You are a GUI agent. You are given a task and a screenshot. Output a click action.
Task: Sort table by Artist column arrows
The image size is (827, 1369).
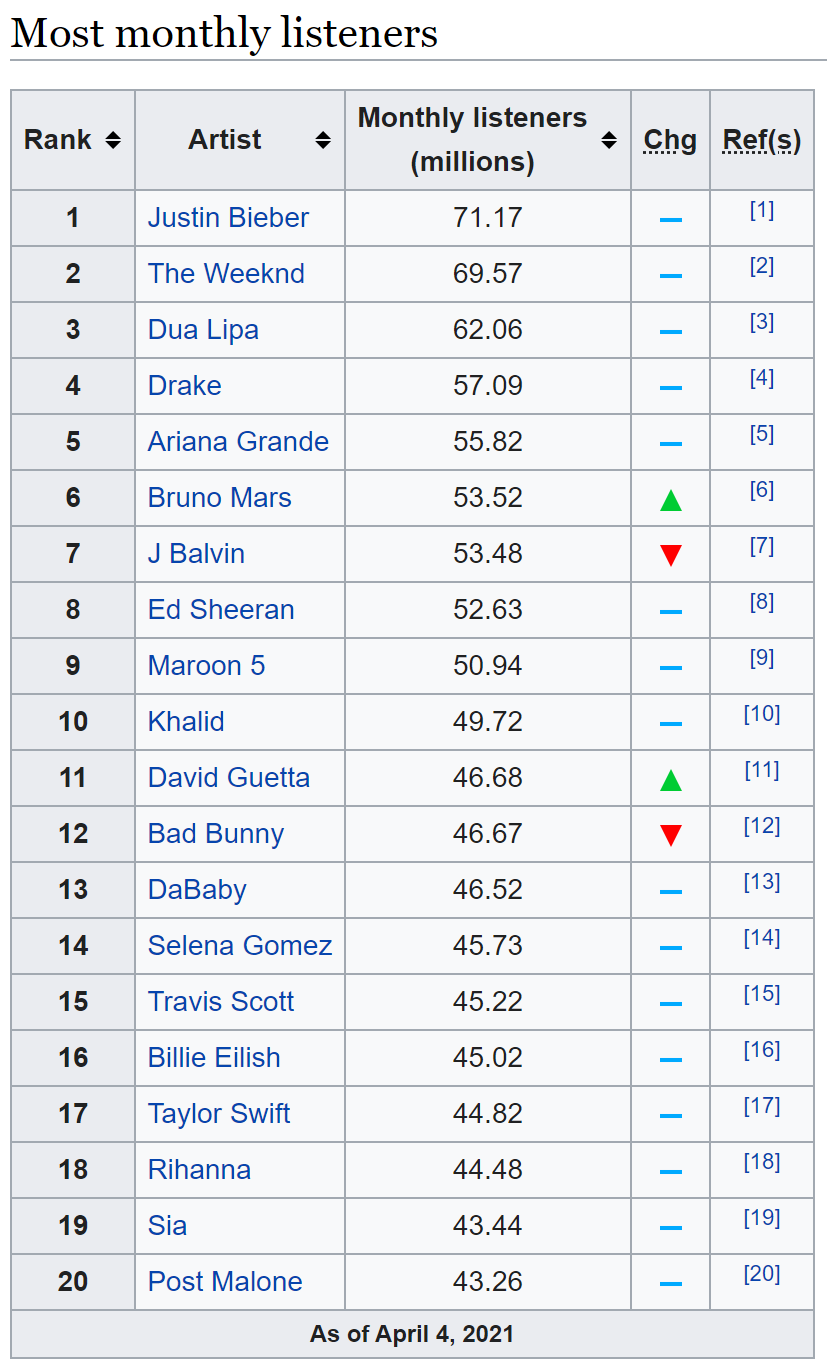pyautogui.click(x=323, y=140)
